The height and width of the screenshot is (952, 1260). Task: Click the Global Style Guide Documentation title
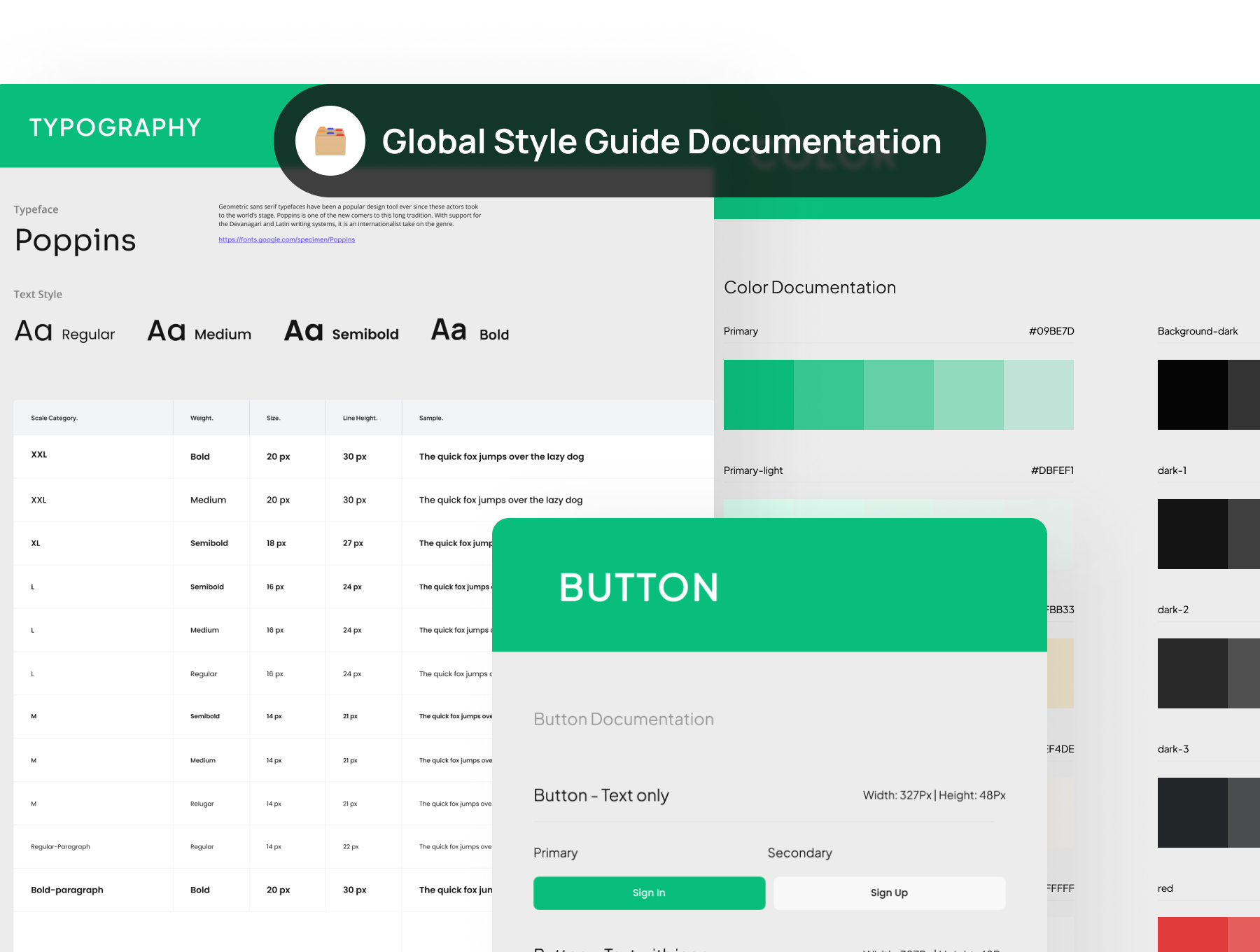[x=661, y=141]
